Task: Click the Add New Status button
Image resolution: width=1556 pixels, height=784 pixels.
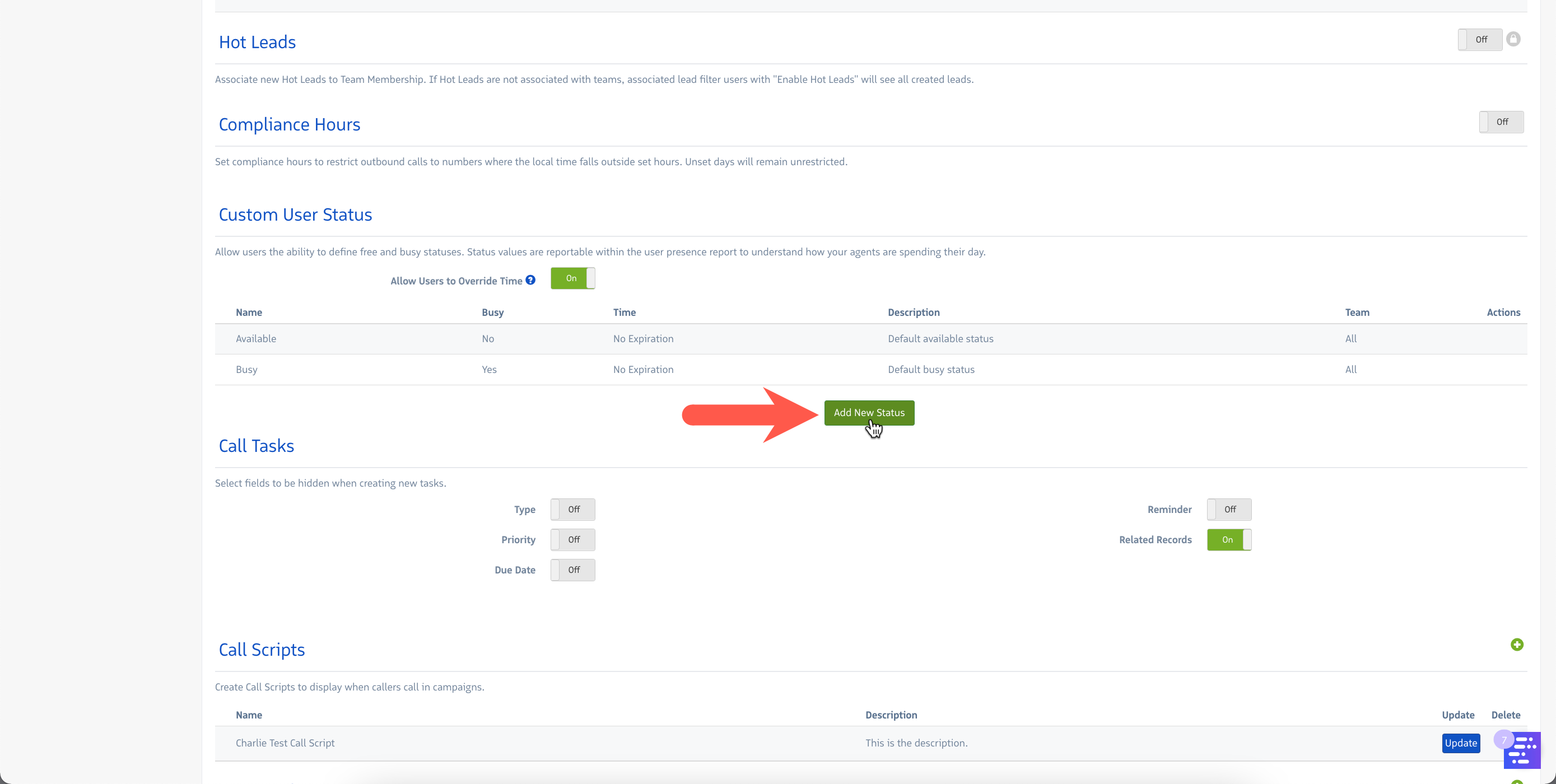Action: pos(869,413)
